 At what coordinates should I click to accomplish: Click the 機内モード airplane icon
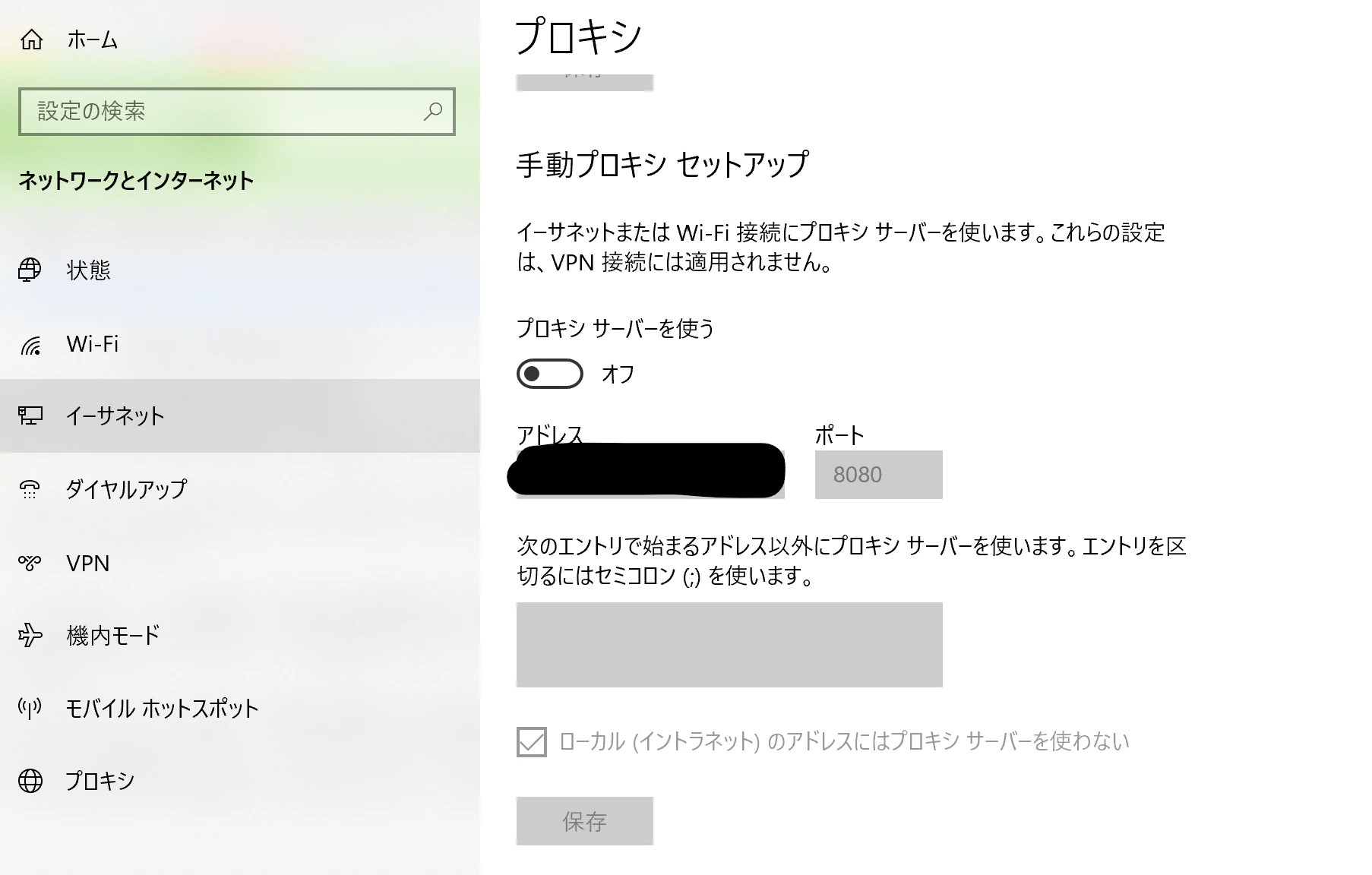point(30,637)
